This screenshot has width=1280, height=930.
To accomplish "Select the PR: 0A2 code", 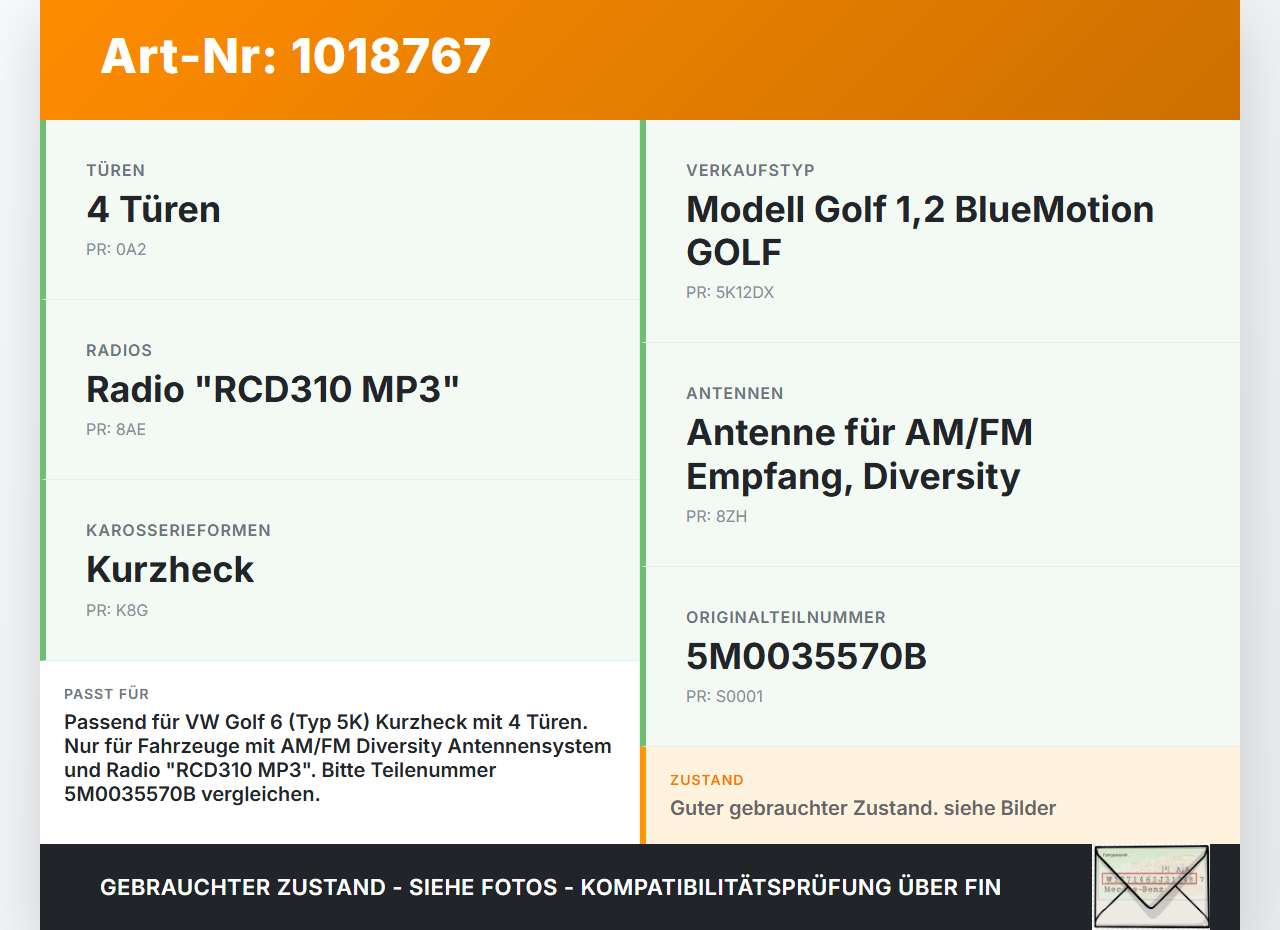I will 116,249.
